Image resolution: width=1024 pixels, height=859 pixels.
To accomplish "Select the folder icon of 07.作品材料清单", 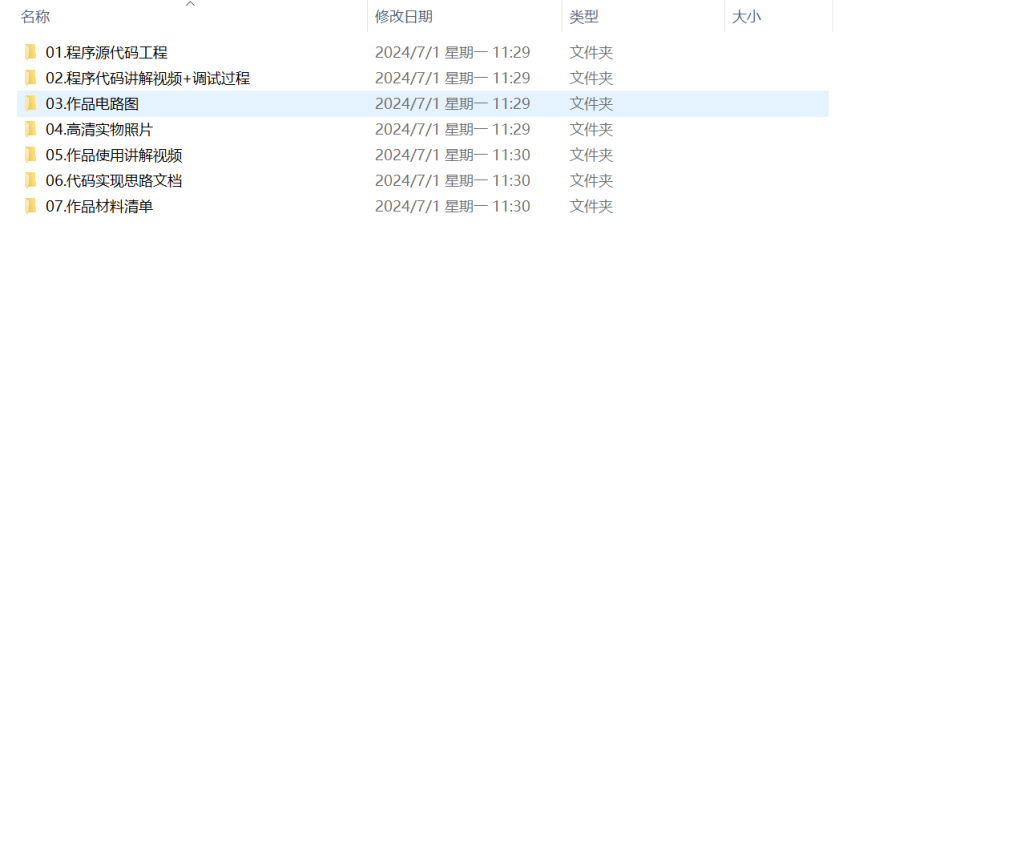I will tap(32, 206).
